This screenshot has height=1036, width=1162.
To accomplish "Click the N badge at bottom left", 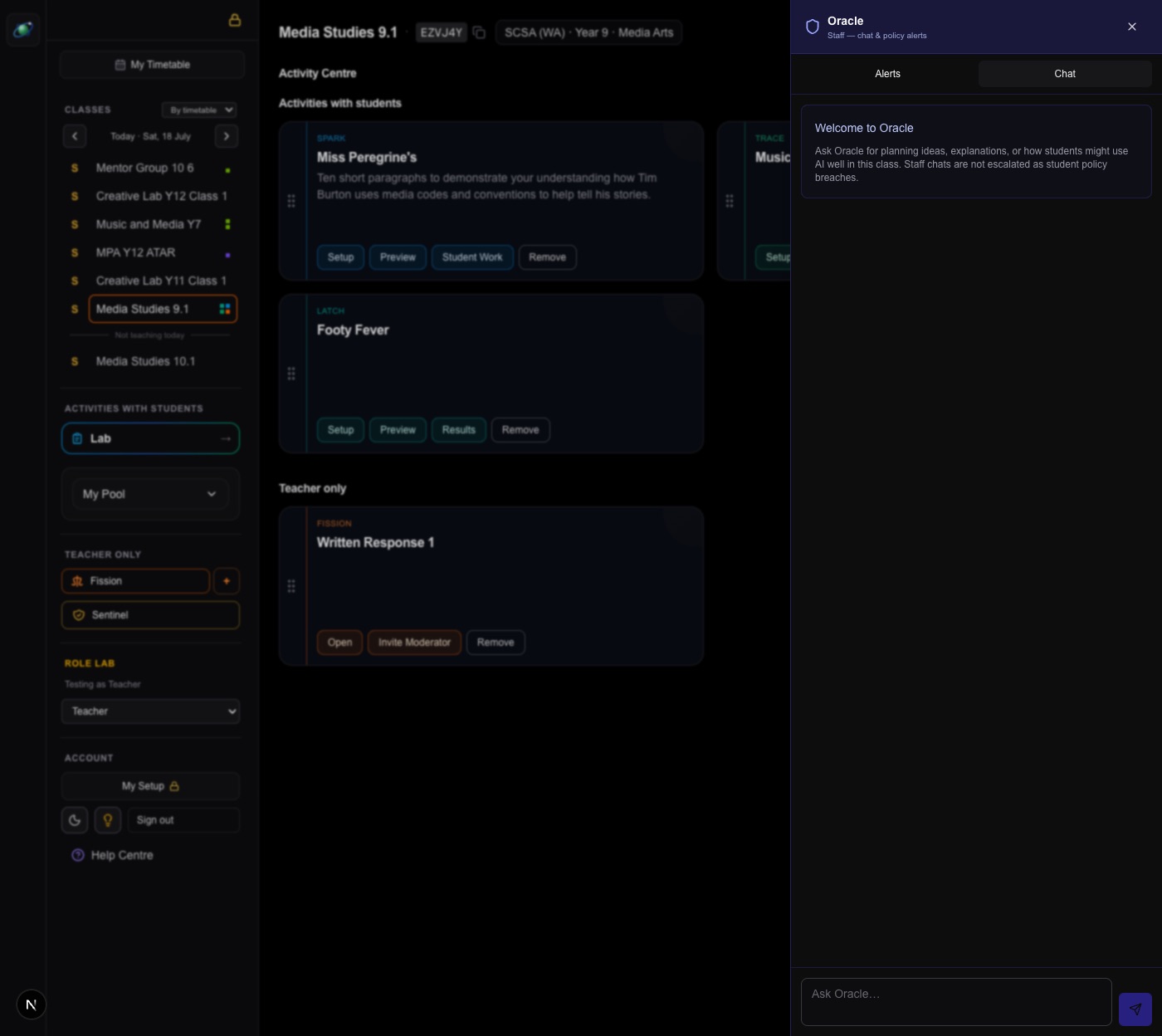I will pos(32,1004).
